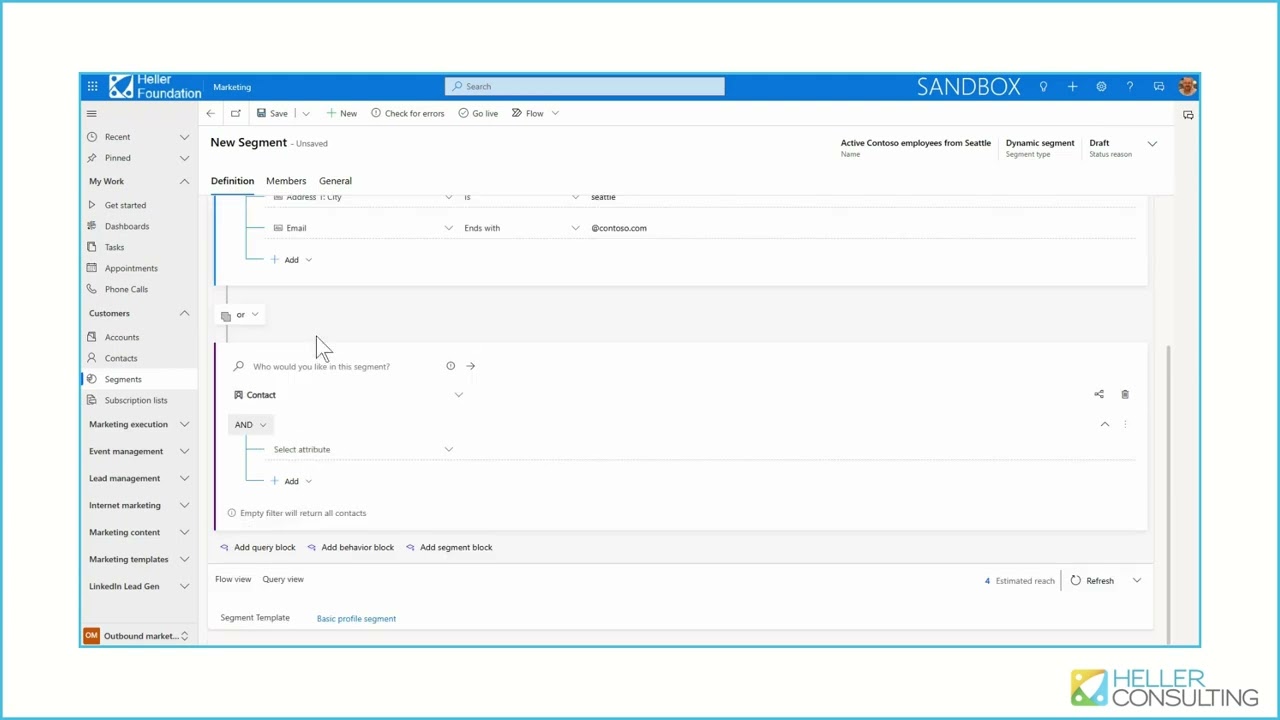Open the more options dots for AND group
This screenshot has width=1280, height=720.
[1125, 425]
